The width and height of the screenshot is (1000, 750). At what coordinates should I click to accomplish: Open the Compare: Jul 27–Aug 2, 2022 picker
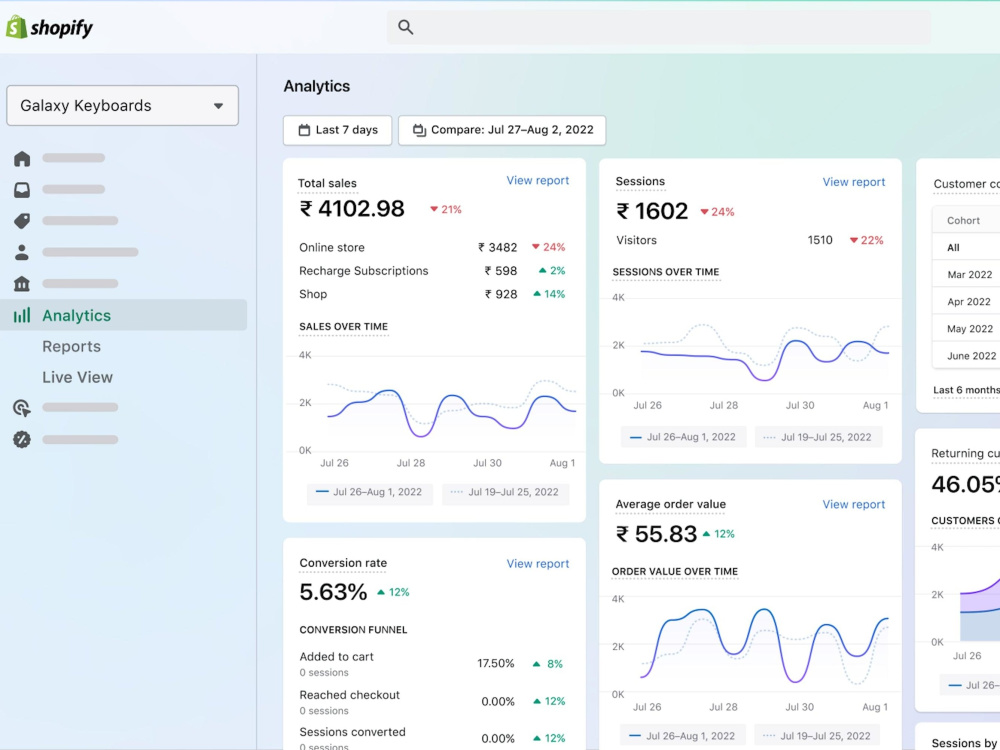point(502,130)
